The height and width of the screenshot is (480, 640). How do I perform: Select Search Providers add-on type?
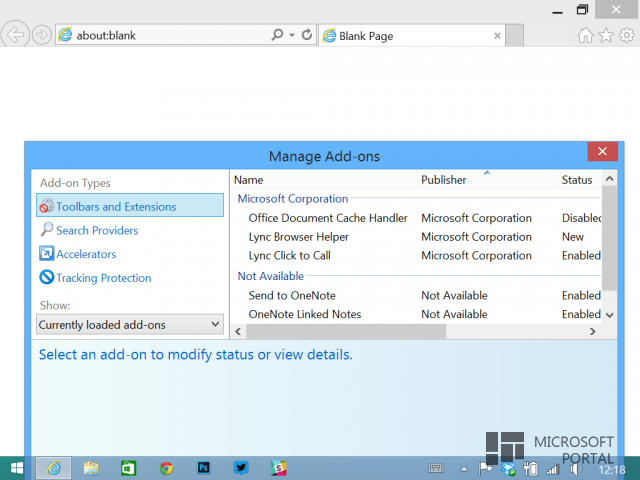[97, 231]
